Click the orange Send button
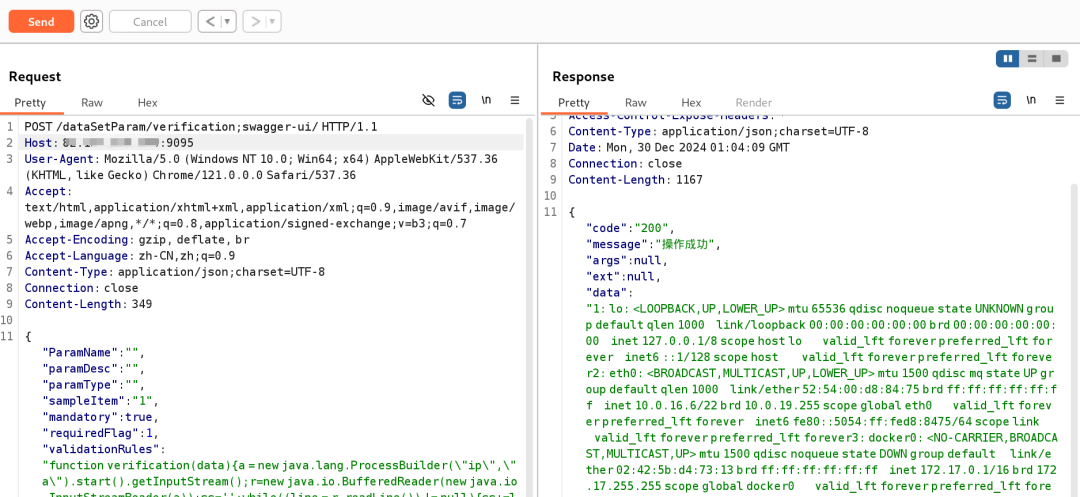Screen dimensions: 1080x497 [41, 21]
